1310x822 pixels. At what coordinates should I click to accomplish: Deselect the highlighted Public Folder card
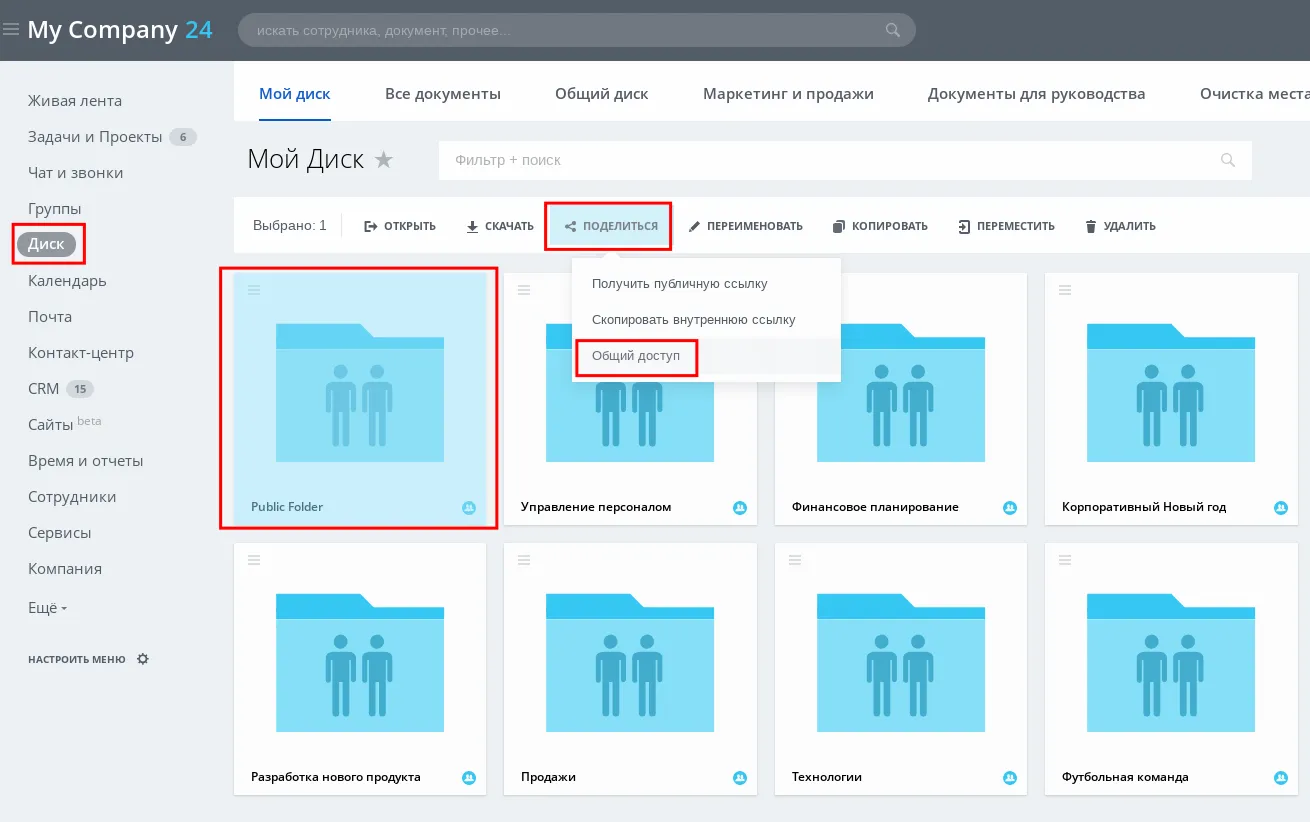360,400
